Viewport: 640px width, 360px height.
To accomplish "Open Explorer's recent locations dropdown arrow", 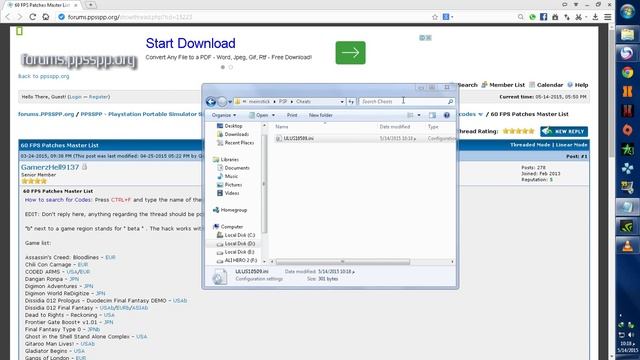I will (230, 102).
